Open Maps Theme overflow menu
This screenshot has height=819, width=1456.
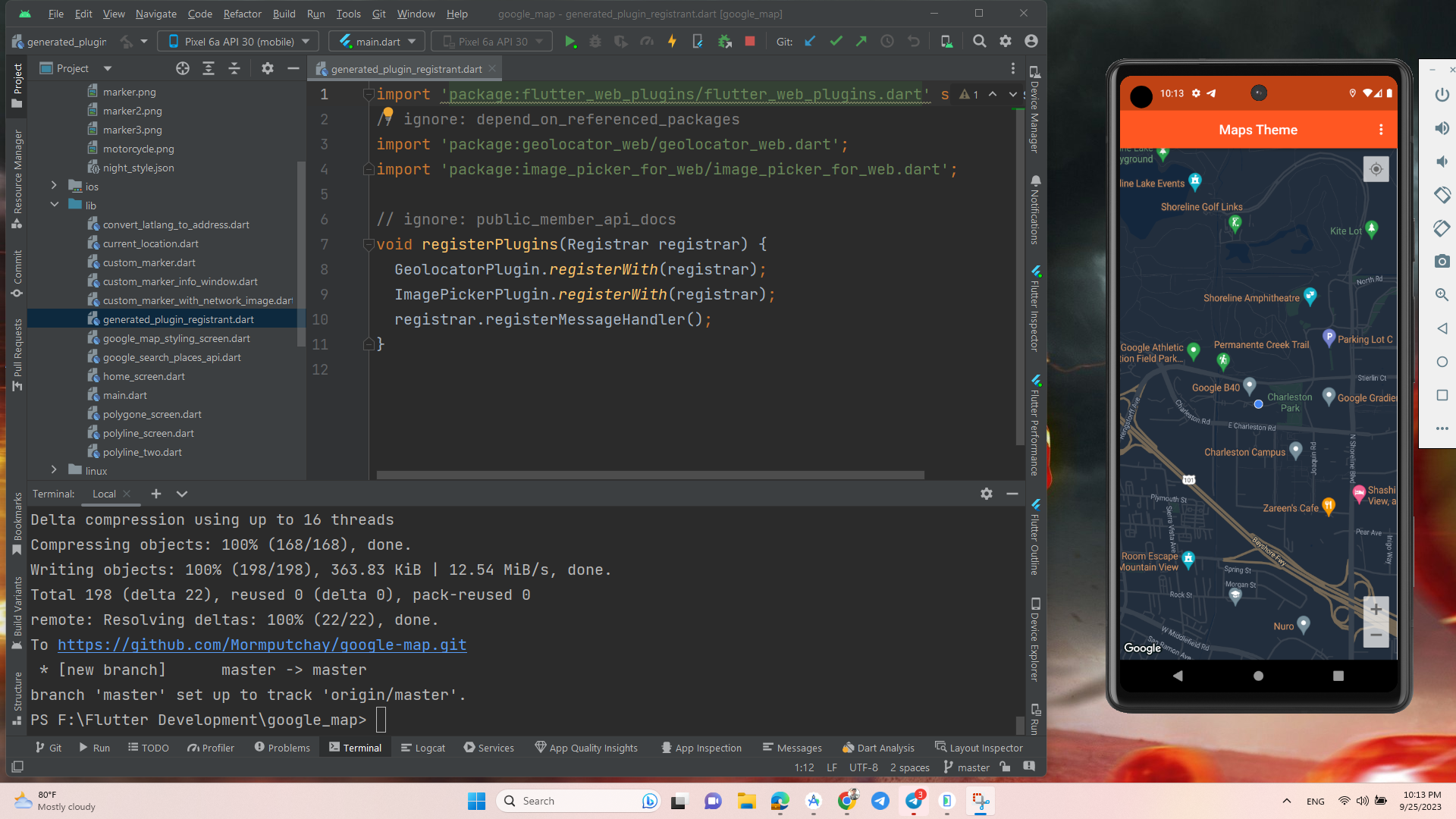1381,130
